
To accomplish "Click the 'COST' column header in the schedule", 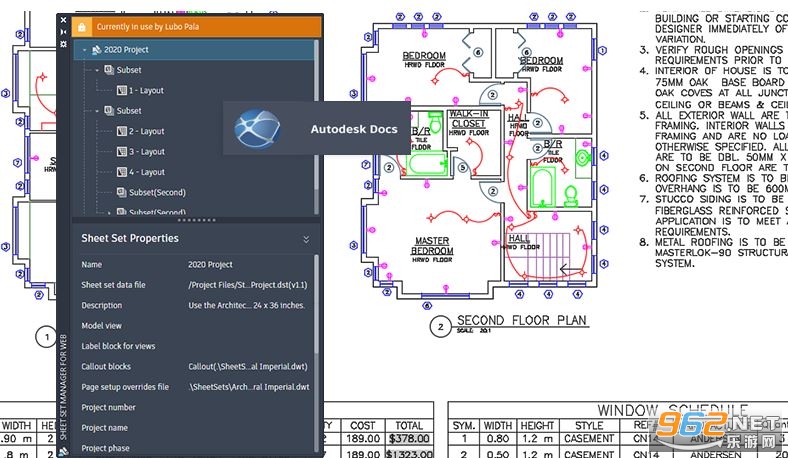I will [362, 425].
